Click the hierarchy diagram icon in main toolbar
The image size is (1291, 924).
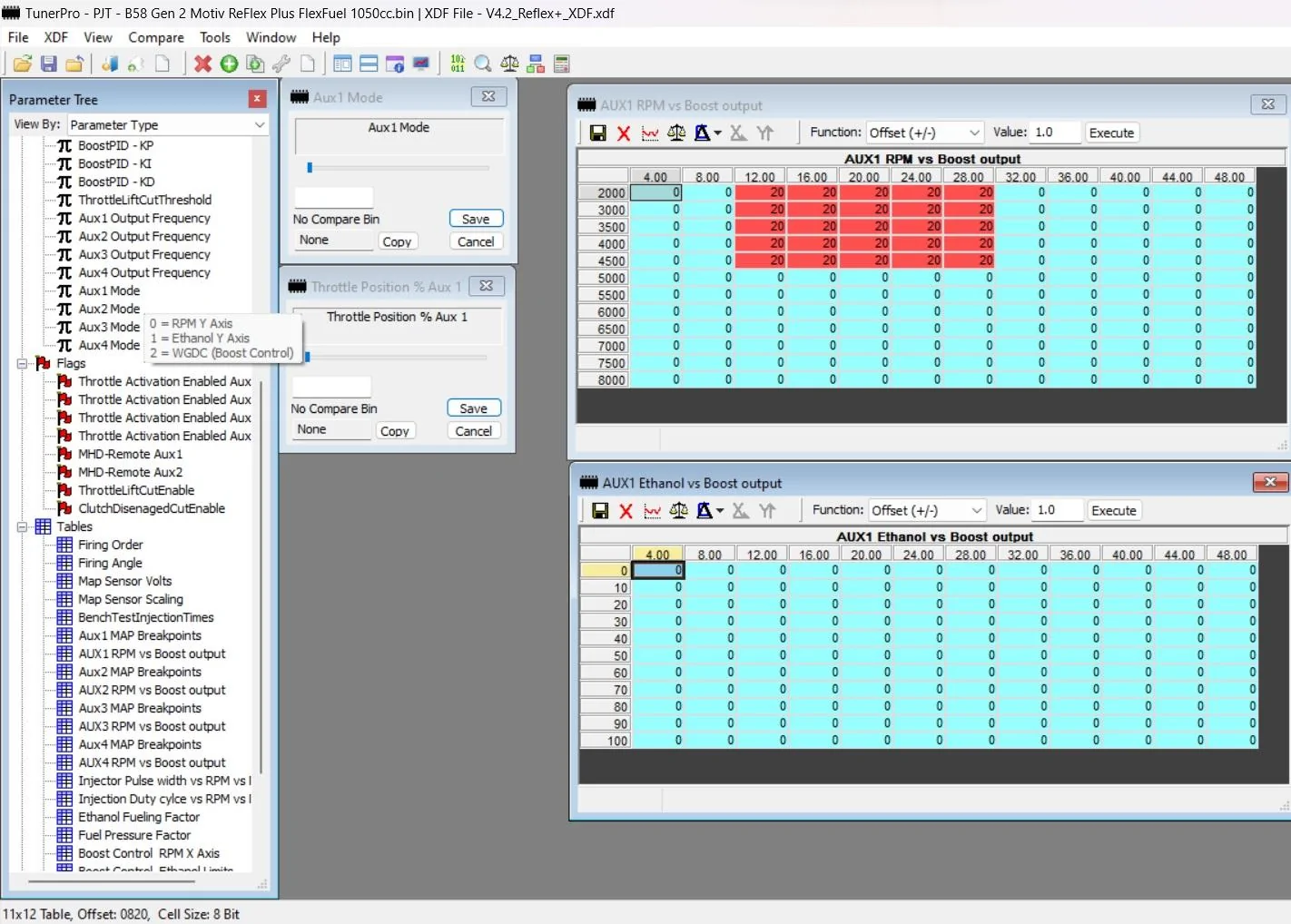click(x=536, y=64)
